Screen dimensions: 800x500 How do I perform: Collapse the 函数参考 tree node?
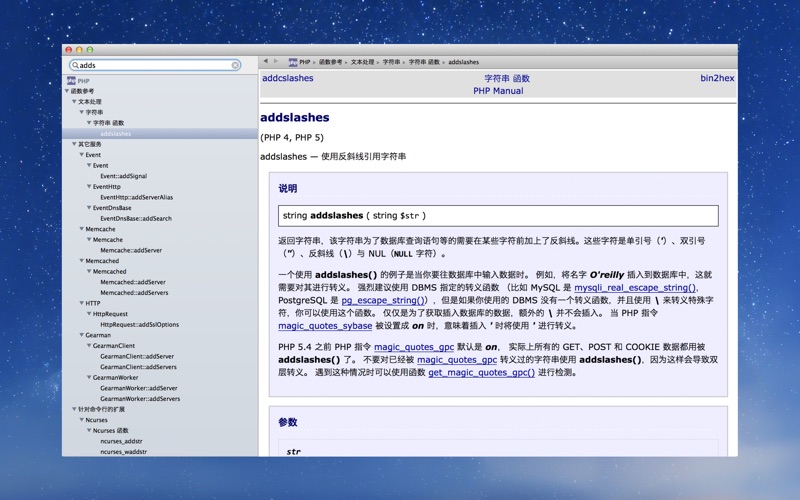pos(67,91)
